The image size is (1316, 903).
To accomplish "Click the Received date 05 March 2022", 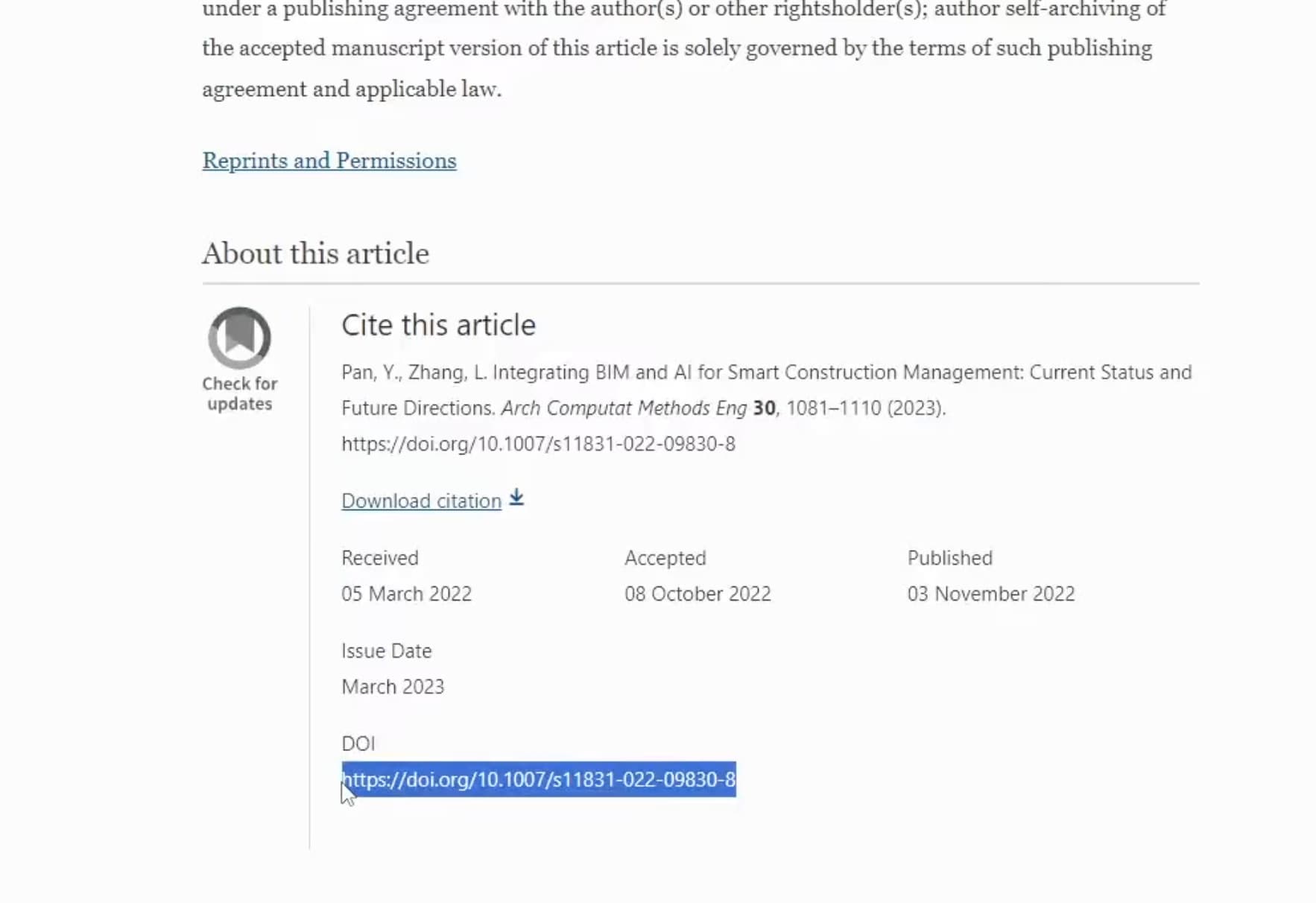I will [x=406, y=594].
